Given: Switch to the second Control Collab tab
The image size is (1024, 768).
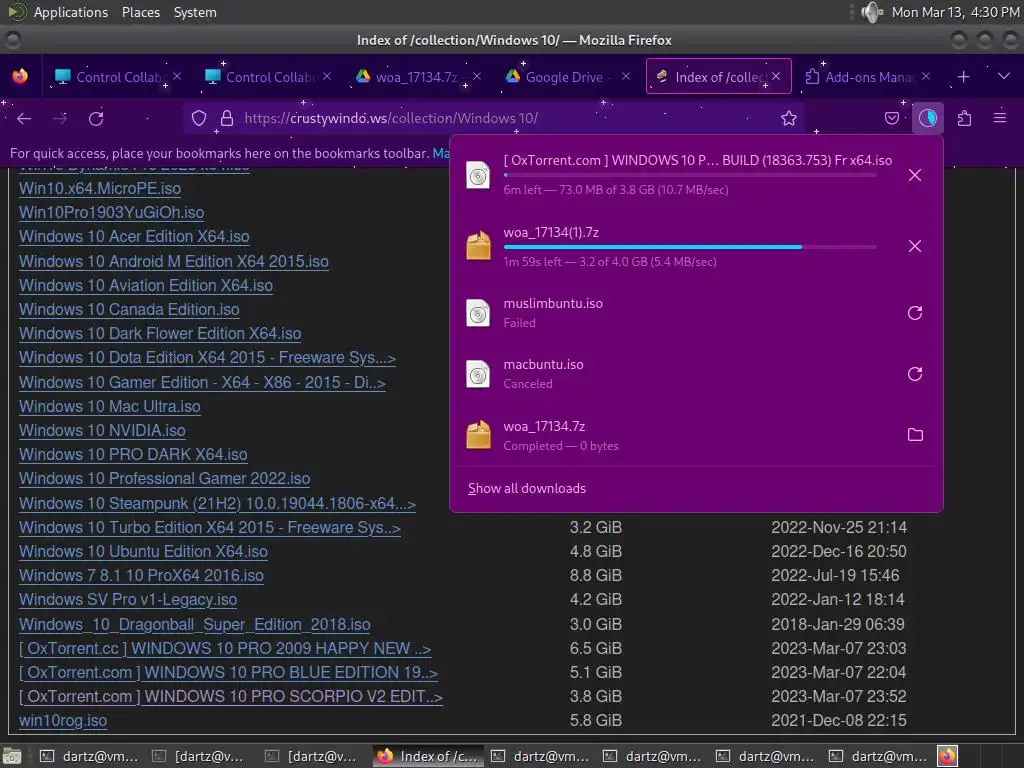Looking at the screenshot, I should (266, 77).
